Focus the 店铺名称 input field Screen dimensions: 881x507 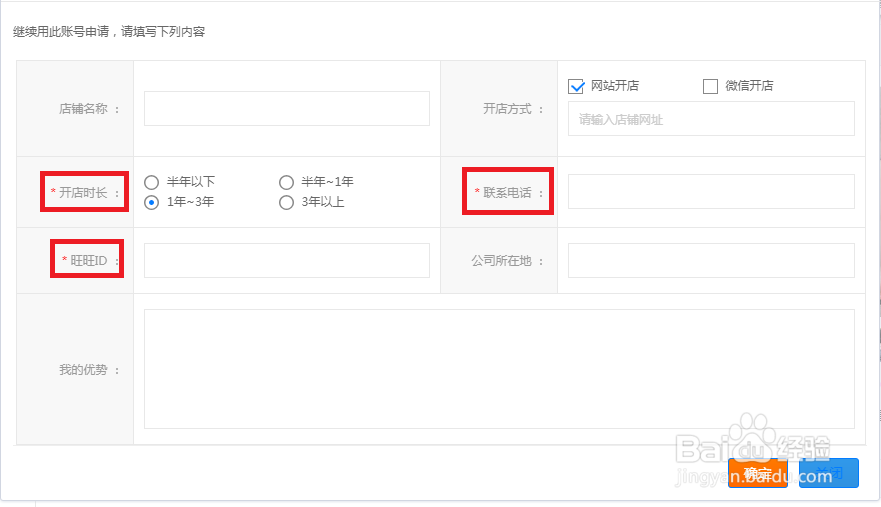pyautogui.click(x=287, y=108)
